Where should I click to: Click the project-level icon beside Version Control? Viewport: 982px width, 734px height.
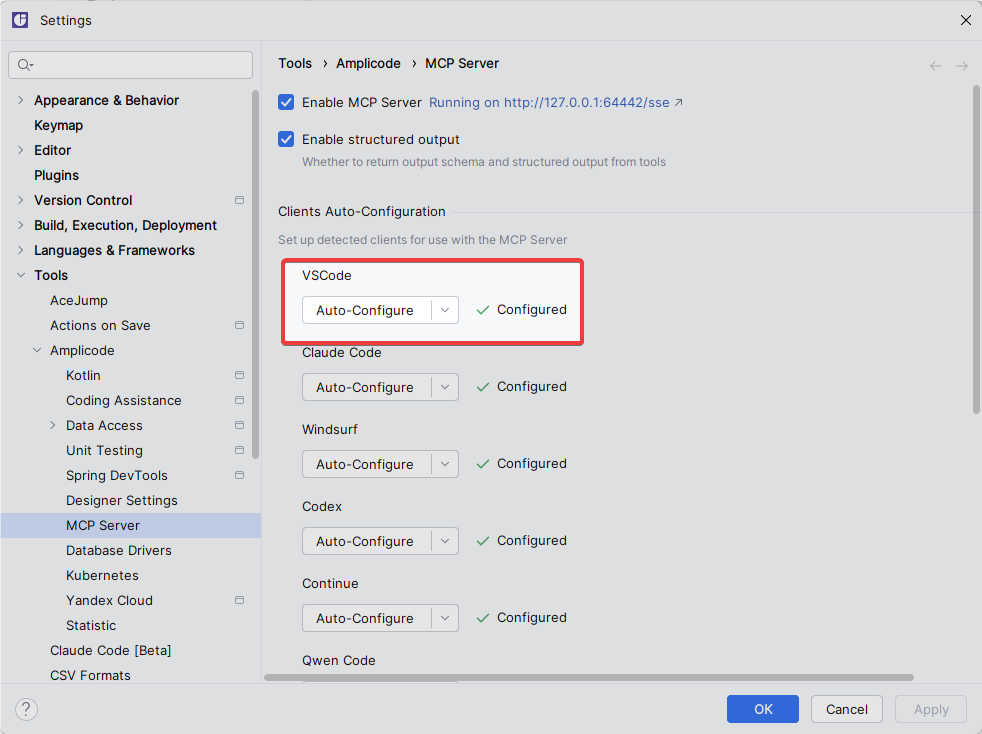[x=239, y=200]
